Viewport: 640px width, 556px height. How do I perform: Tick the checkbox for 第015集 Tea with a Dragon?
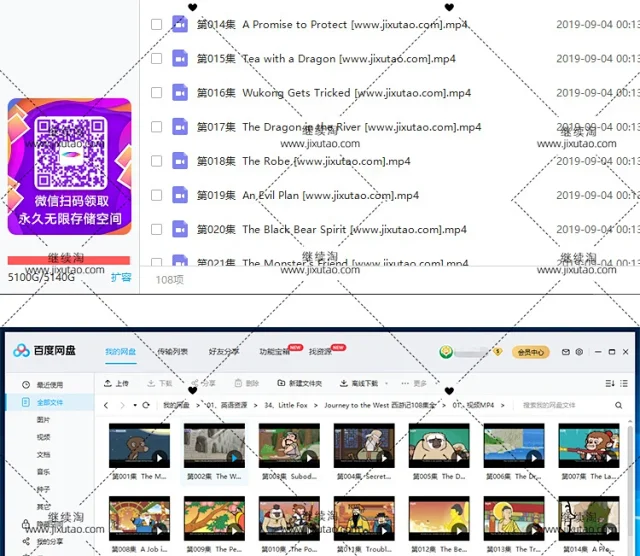click(x=156, y=58)
